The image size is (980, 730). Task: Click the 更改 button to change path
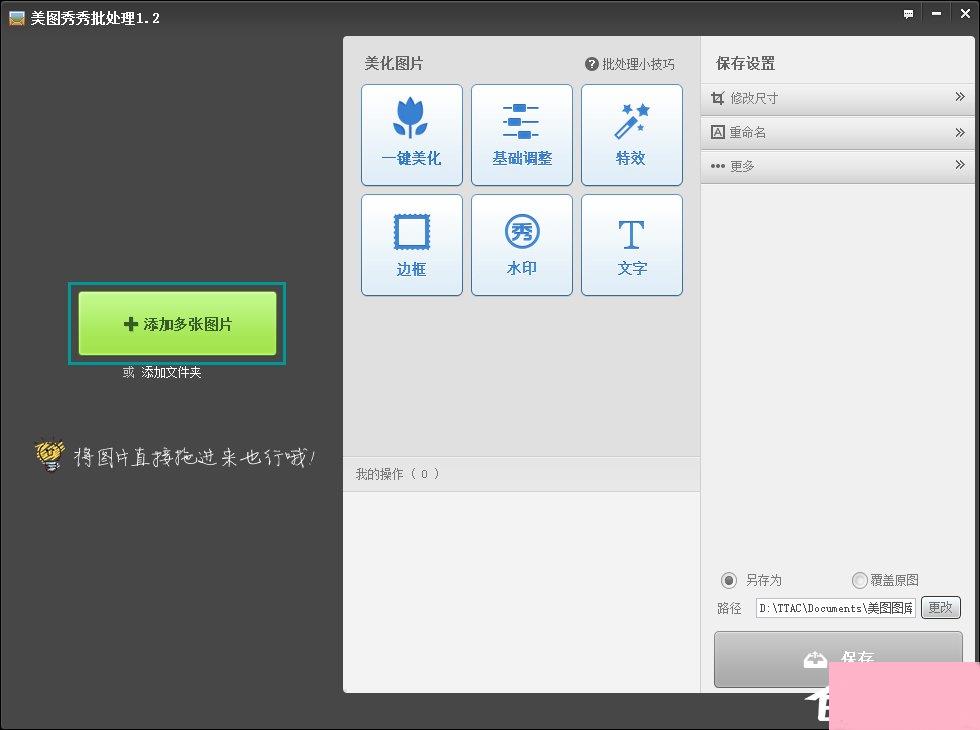click(x=941, y=608)
